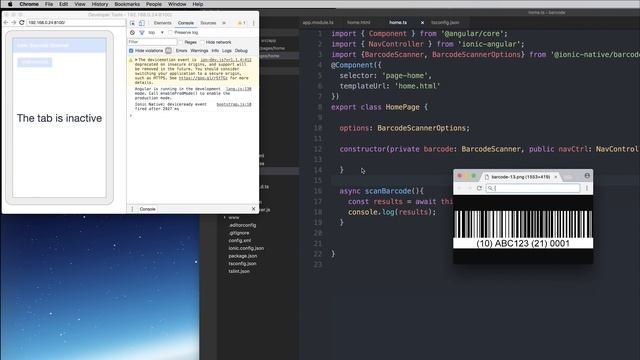The image size is (640, 360).
Task: Uncheck the Hide violations checkbox
Action: 131,51
